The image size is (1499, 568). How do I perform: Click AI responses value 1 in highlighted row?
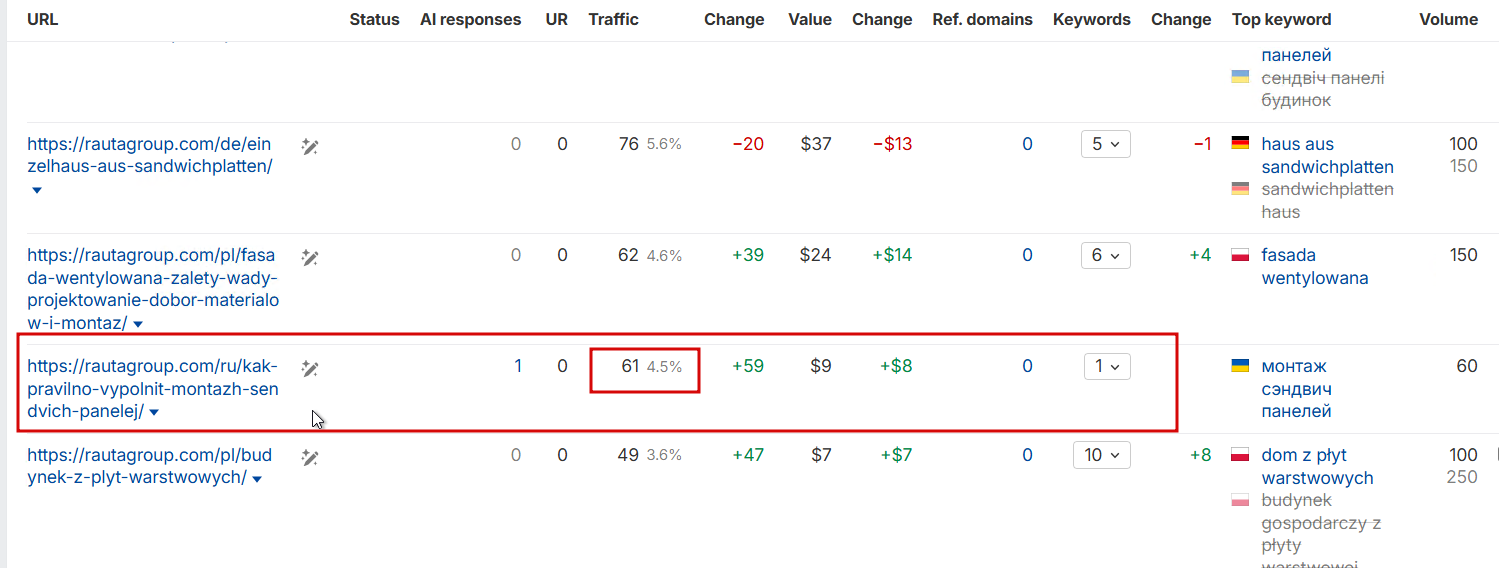pyautogui.click(x=518, y=366)
